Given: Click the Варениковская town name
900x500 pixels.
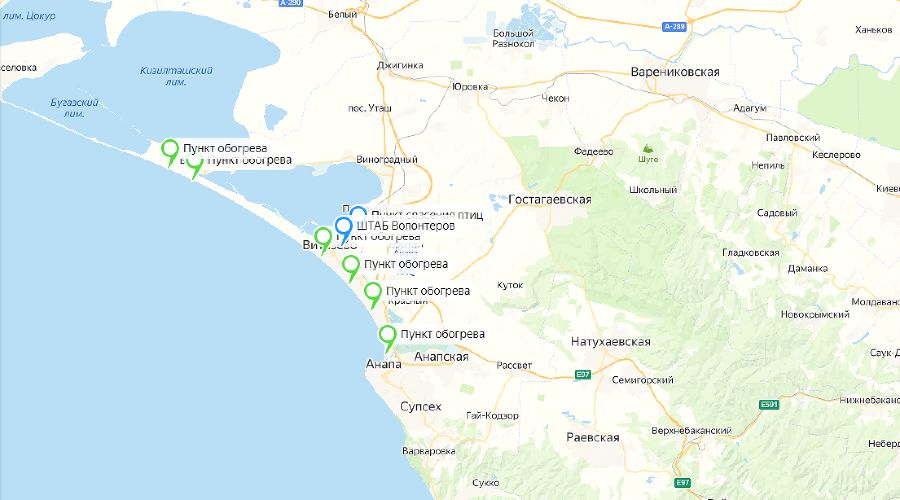Looking at the screenshot, I should pyautogui.click(x=675, y=72).
